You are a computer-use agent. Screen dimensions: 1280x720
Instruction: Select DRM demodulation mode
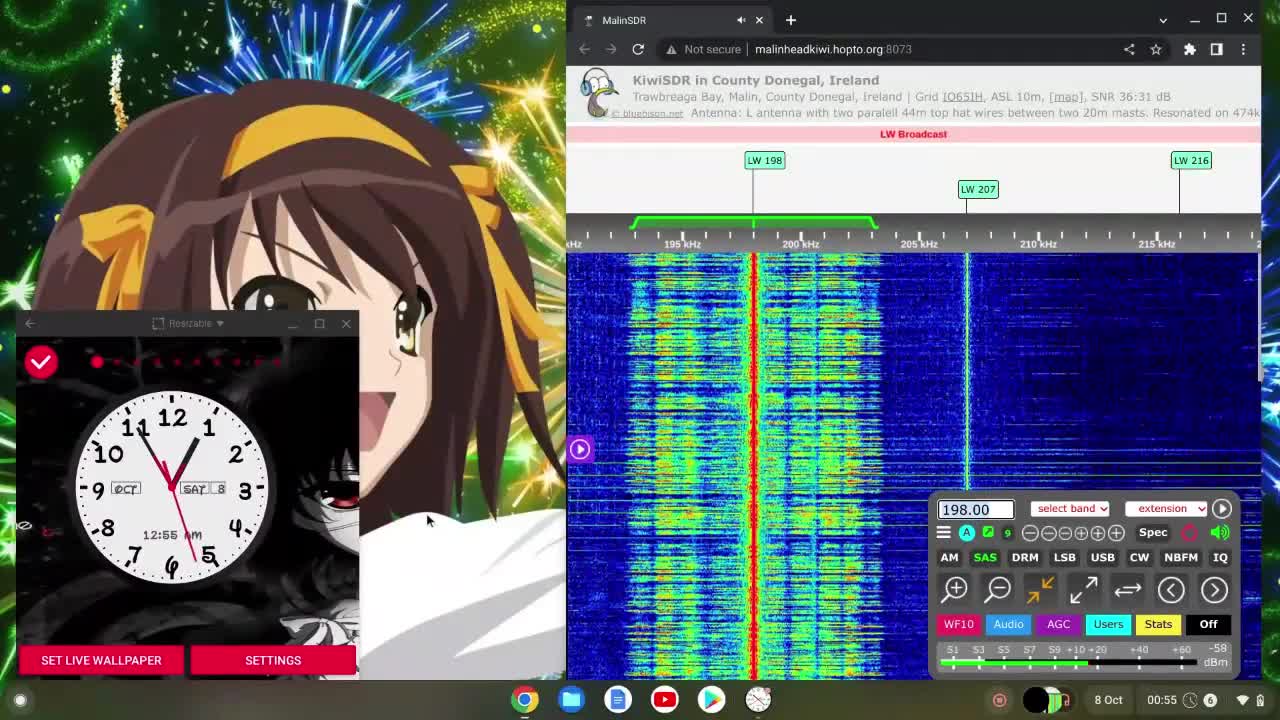(x=1025, y=557)
